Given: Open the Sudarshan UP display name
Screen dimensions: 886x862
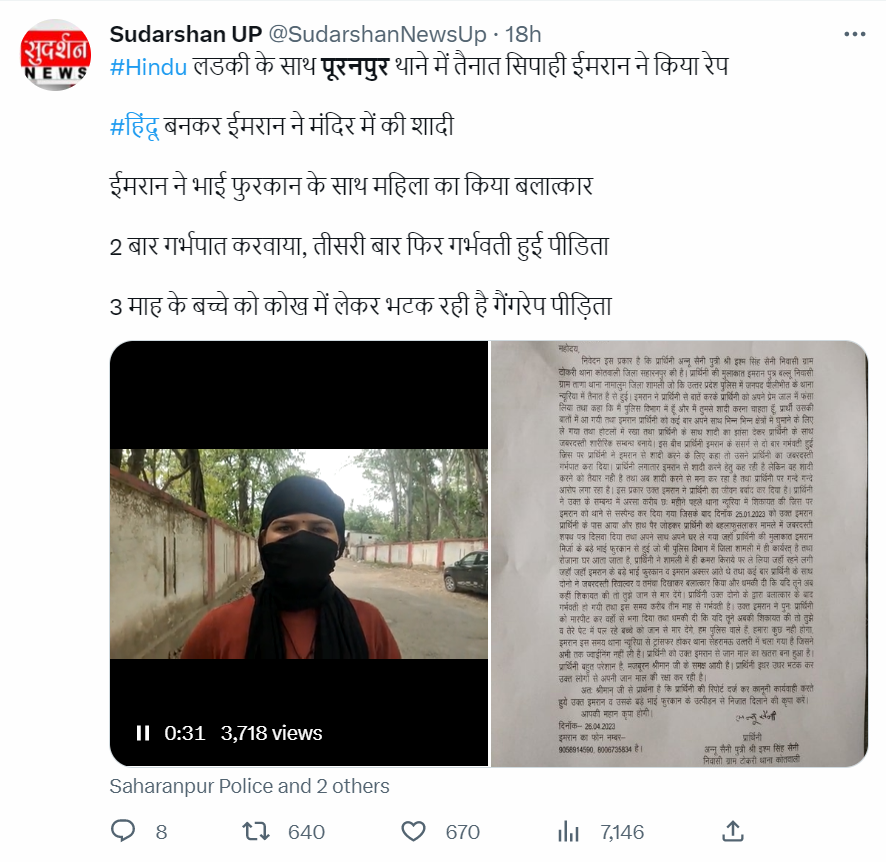Looking at the screenshot, I should click(186, 34).
